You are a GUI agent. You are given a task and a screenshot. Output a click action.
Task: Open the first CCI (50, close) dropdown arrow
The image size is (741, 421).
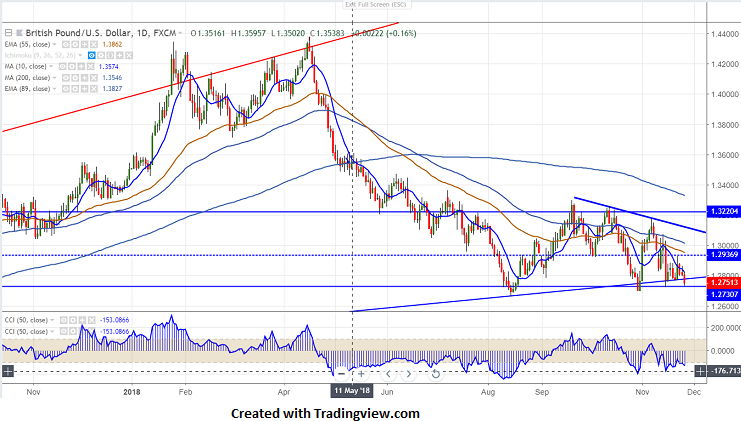pyautogui.click(x=52, y=320)
